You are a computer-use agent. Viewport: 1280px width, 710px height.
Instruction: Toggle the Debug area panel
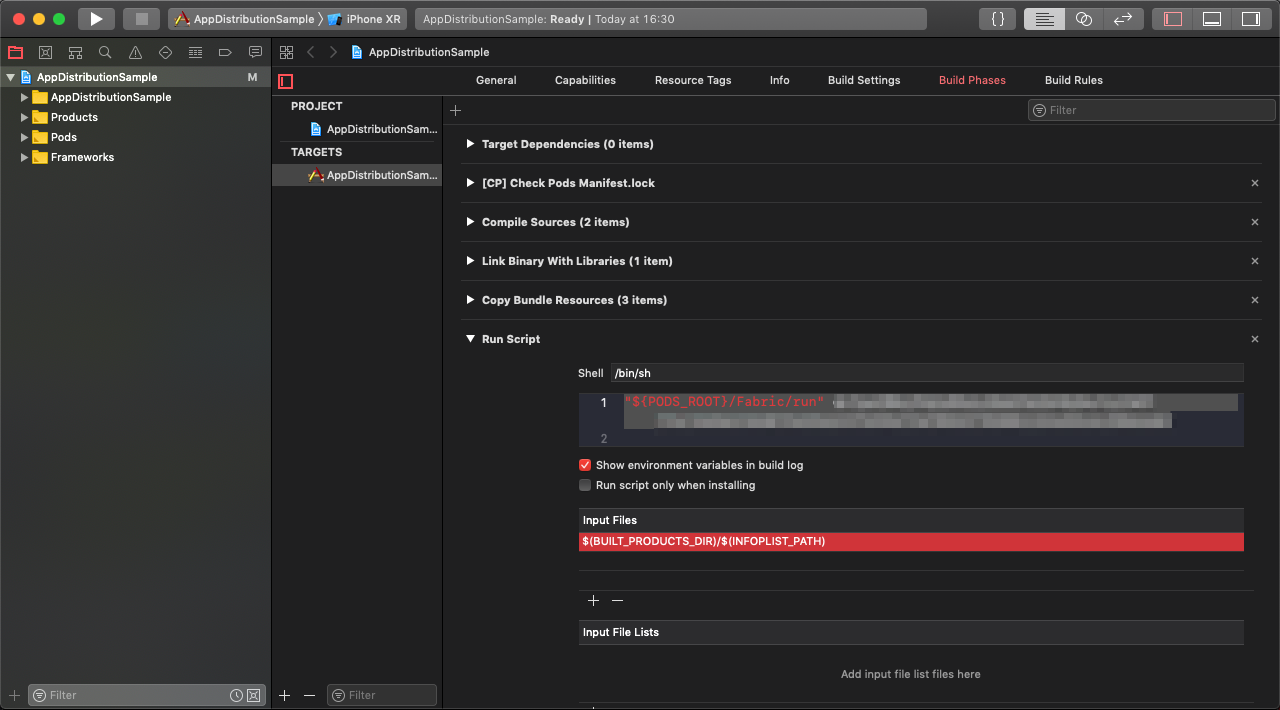coord(1212,19)
